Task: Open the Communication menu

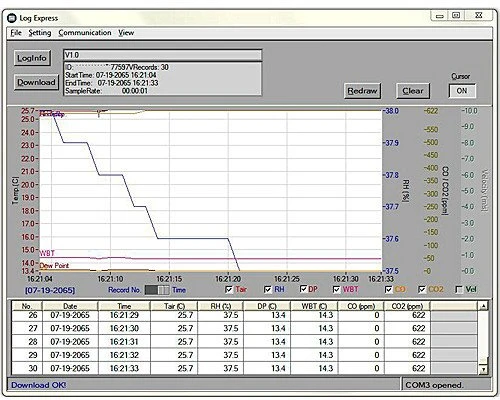Action: tap(85, 33)
